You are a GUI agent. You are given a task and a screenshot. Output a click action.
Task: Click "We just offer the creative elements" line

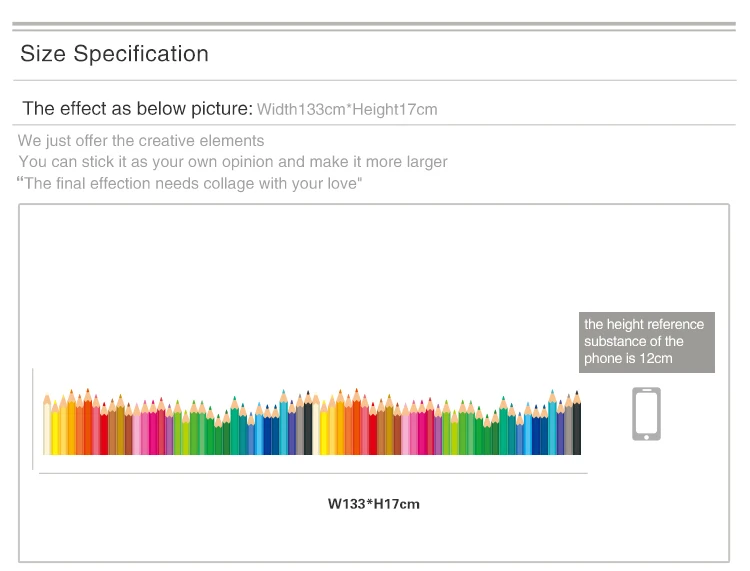141,140
